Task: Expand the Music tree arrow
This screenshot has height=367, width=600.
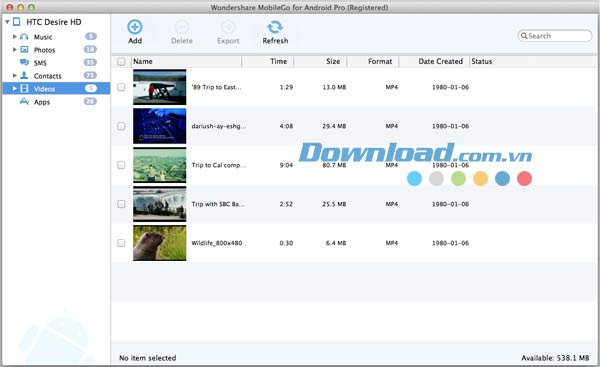Action: click(x=15, y=37)
